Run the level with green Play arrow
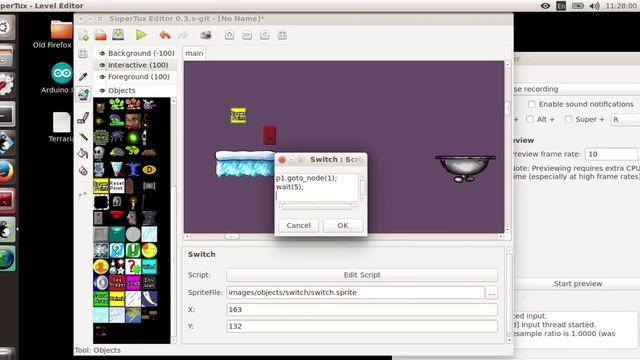 [141, 35]
